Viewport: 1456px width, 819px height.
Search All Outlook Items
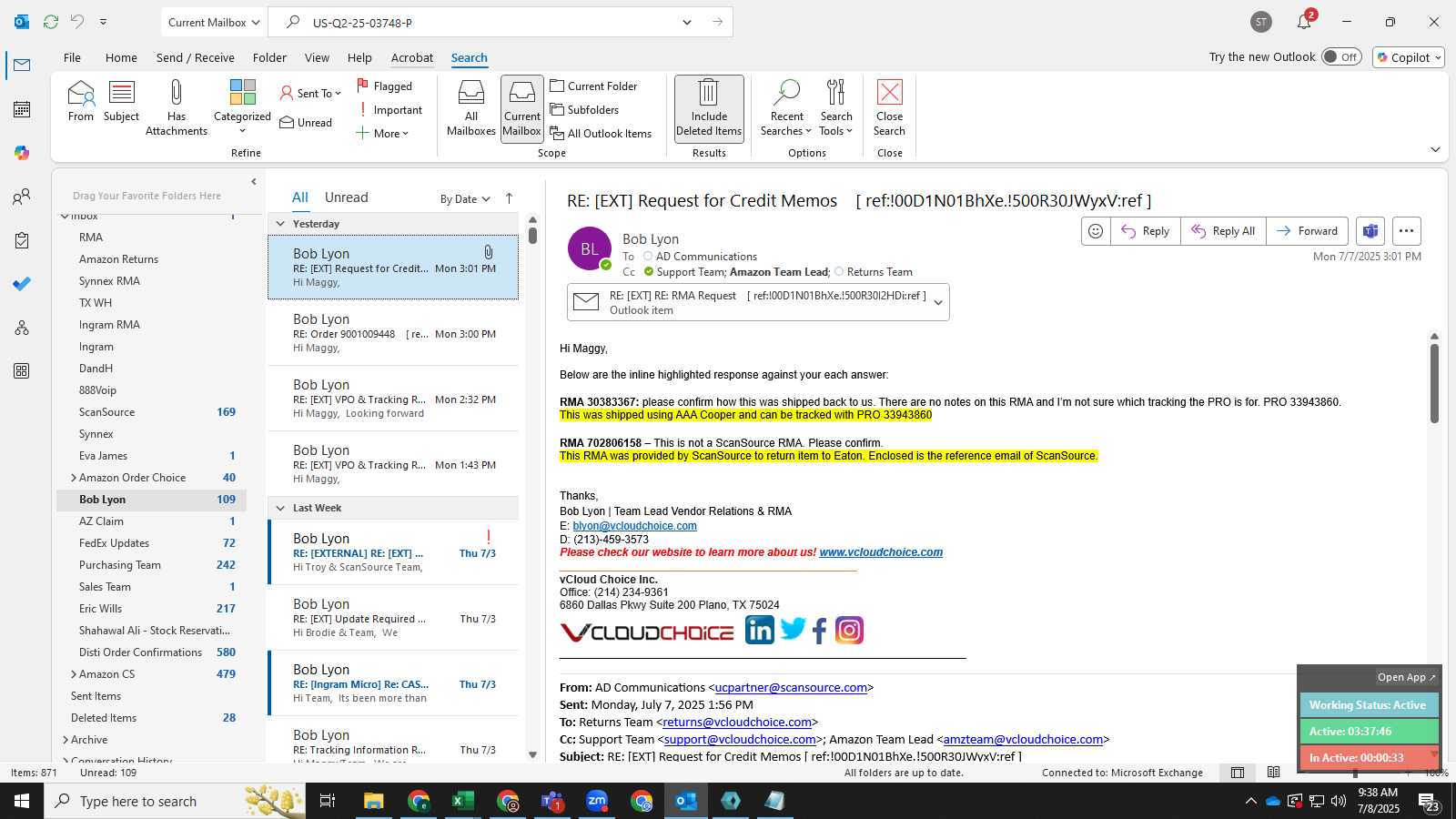pos(601,134)
